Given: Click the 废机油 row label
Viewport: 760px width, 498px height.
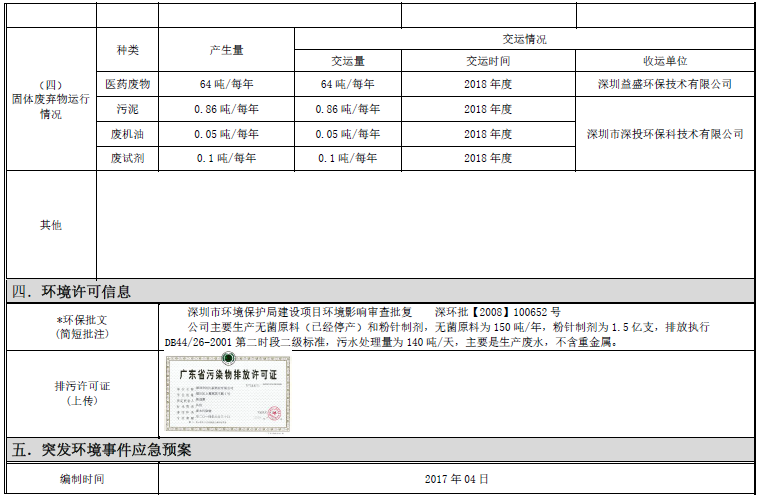Looking at the screenshot, I should (x=127, y=134).
